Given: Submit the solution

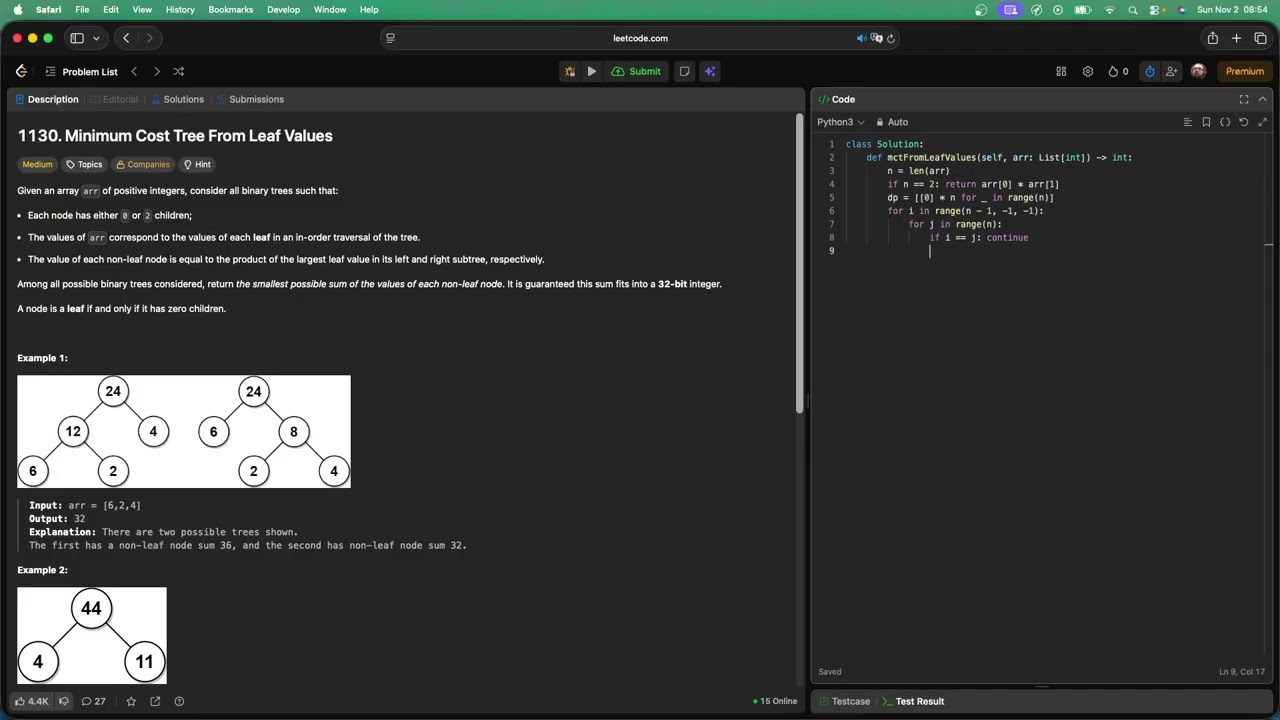Looking at the screenshot, I should click(636, 71).
